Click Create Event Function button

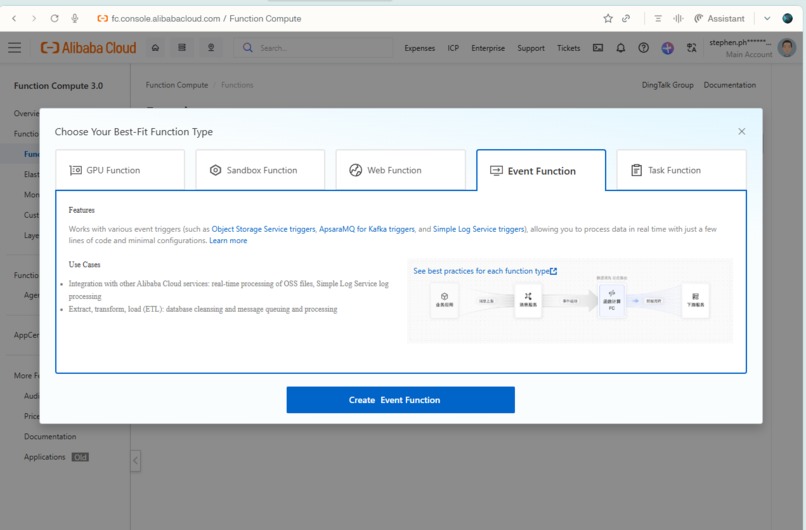(400, 400)
